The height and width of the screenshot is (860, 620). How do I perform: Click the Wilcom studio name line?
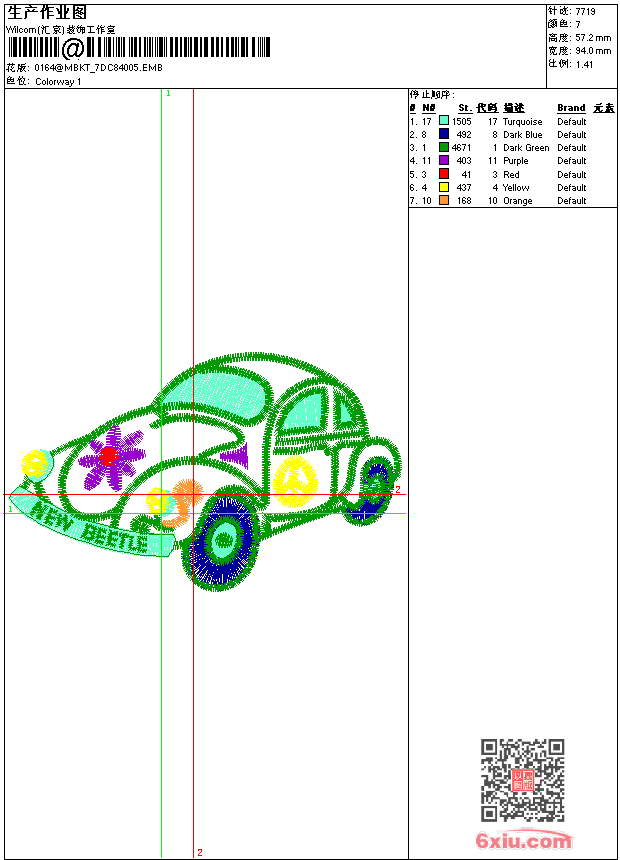[61, 30]
